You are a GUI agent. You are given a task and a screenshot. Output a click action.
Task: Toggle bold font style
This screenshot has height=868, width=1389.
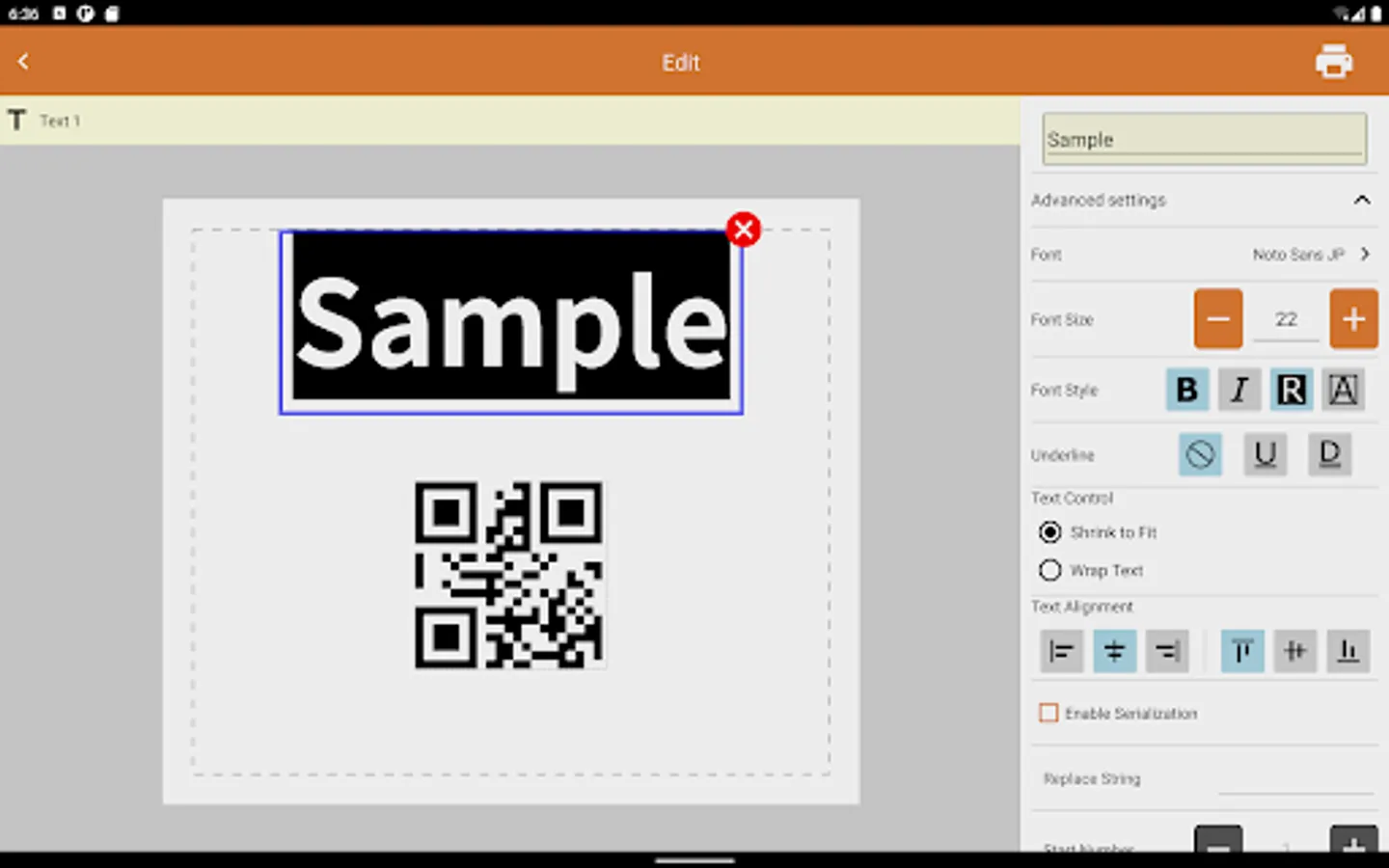coord(1187,390)
